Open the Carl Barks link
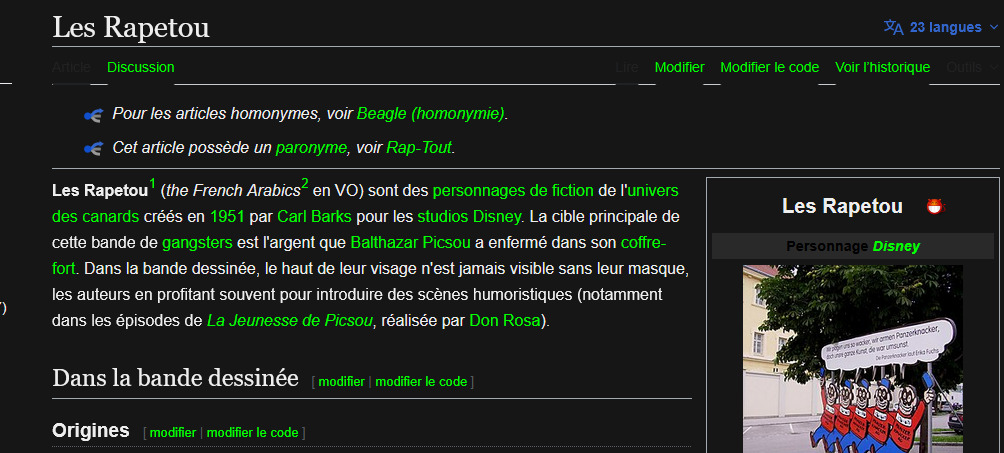 coord(314,217)
